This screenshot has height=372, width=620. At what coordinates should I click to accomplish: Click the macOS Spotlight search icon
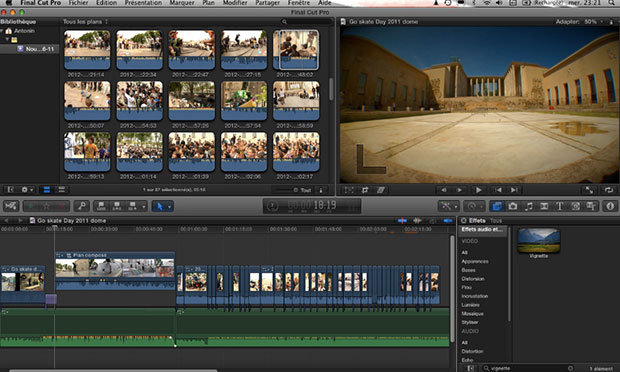(x=613, y=3)
